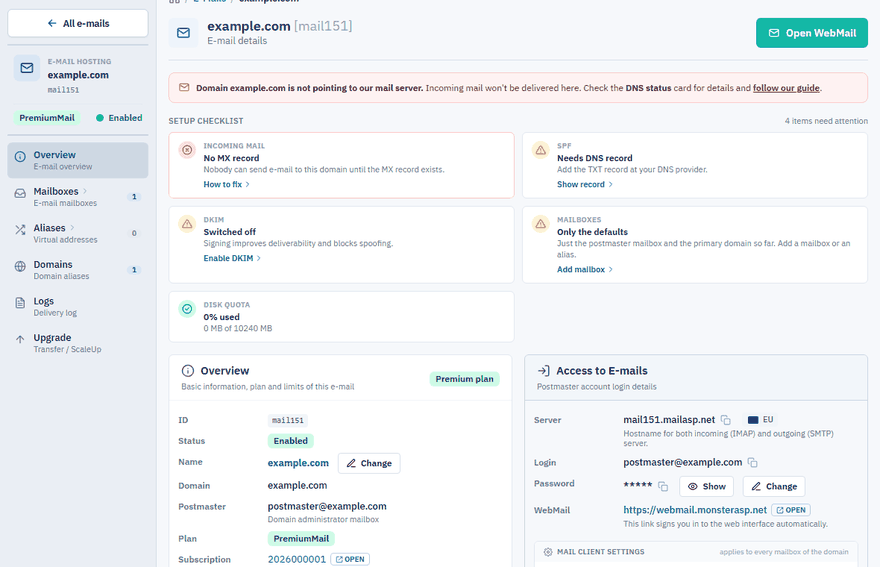Click the red error icon on Incoming Mail card
The image size is (880, 567).
(x=187, y=150)
